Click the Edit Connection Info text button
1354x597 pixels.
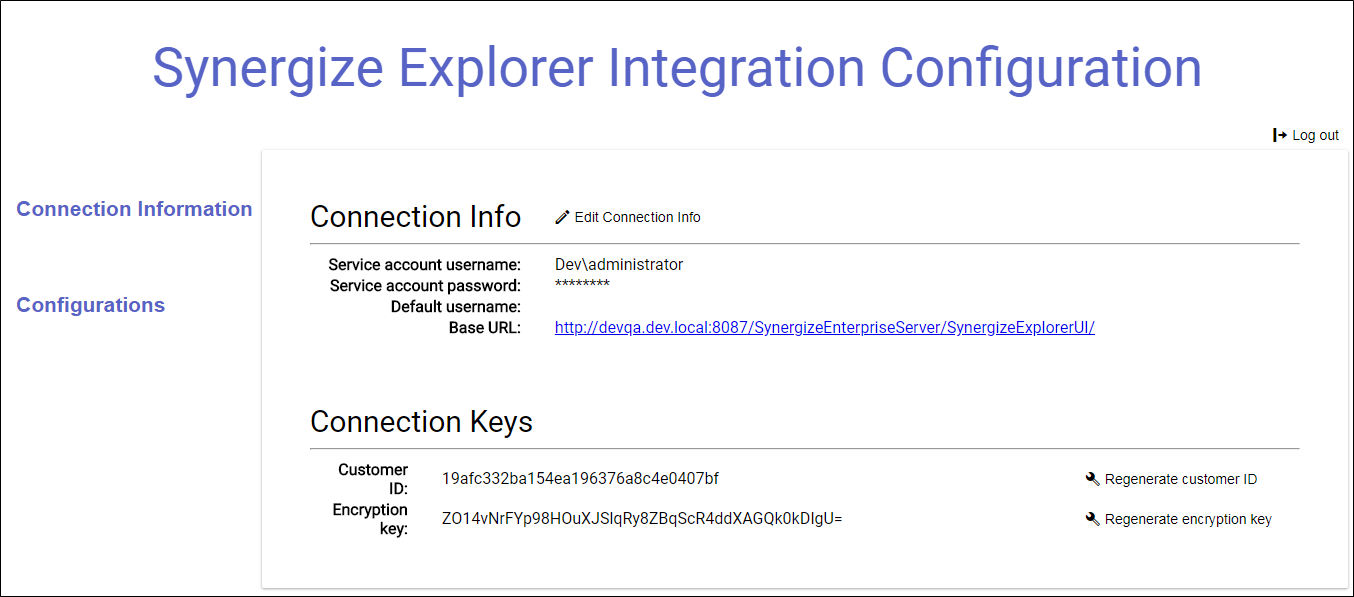pyautogui.click(x=638, y=217)
